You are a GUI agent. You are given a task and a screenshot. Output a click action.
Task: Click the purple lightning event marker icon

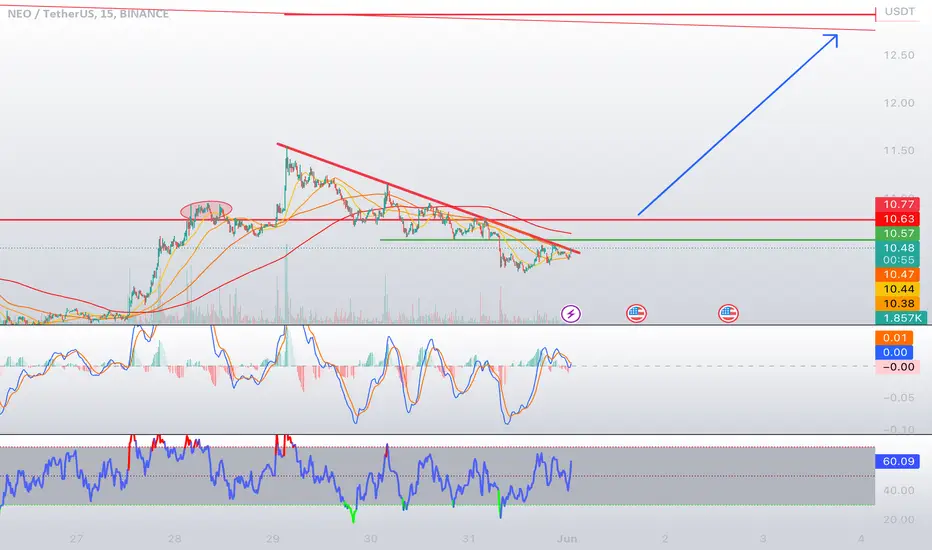[x=571, y=313]
